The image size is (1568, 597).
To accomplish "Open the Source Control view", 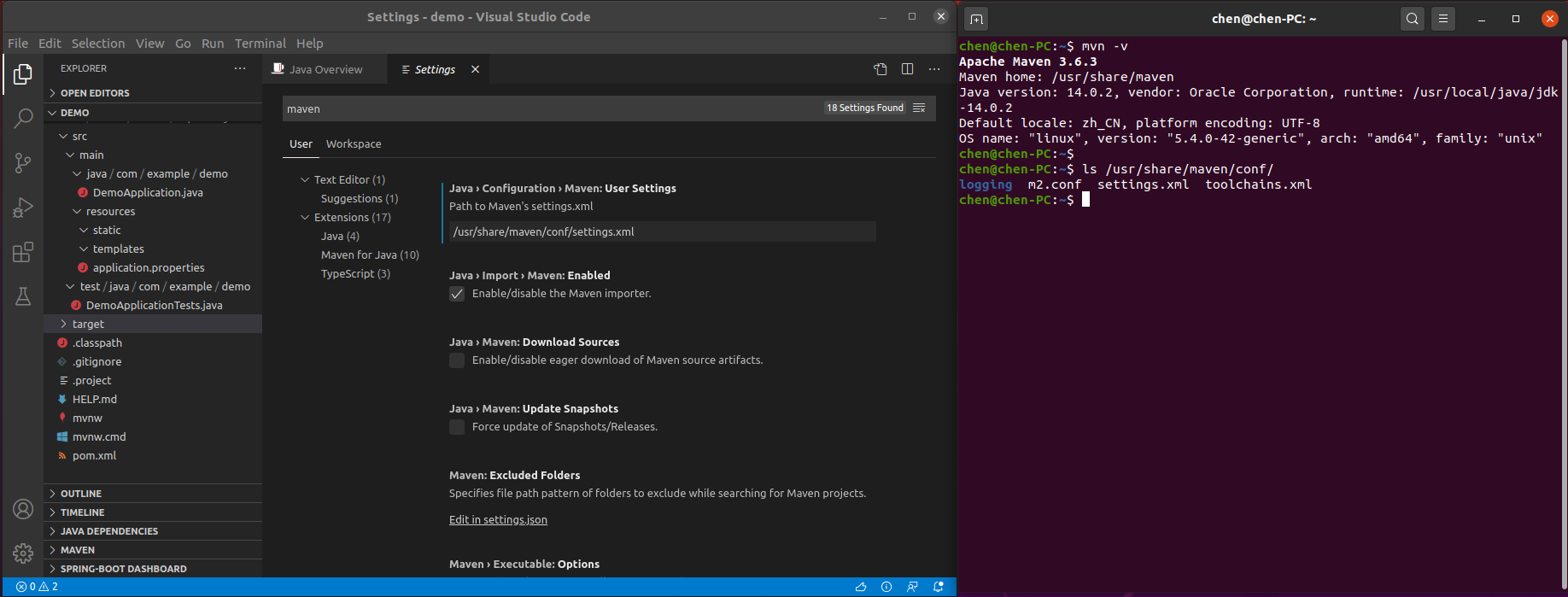I will point(23,163).
